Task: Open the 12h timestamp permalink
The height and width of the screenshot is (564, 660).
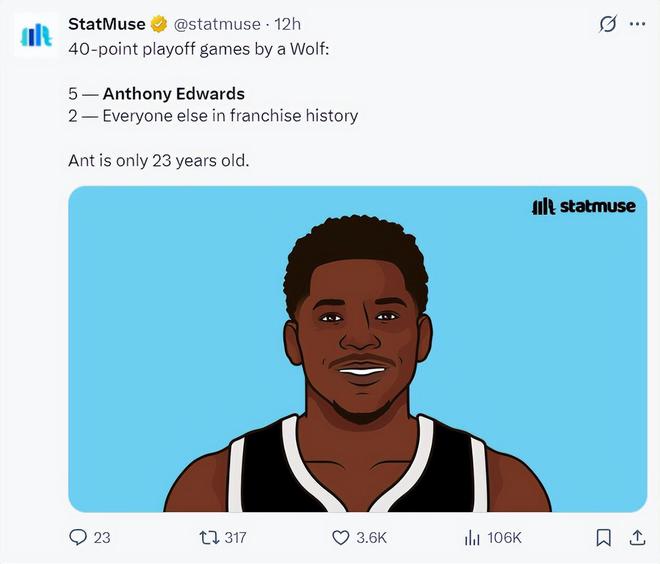Action: tap(287, 24)
